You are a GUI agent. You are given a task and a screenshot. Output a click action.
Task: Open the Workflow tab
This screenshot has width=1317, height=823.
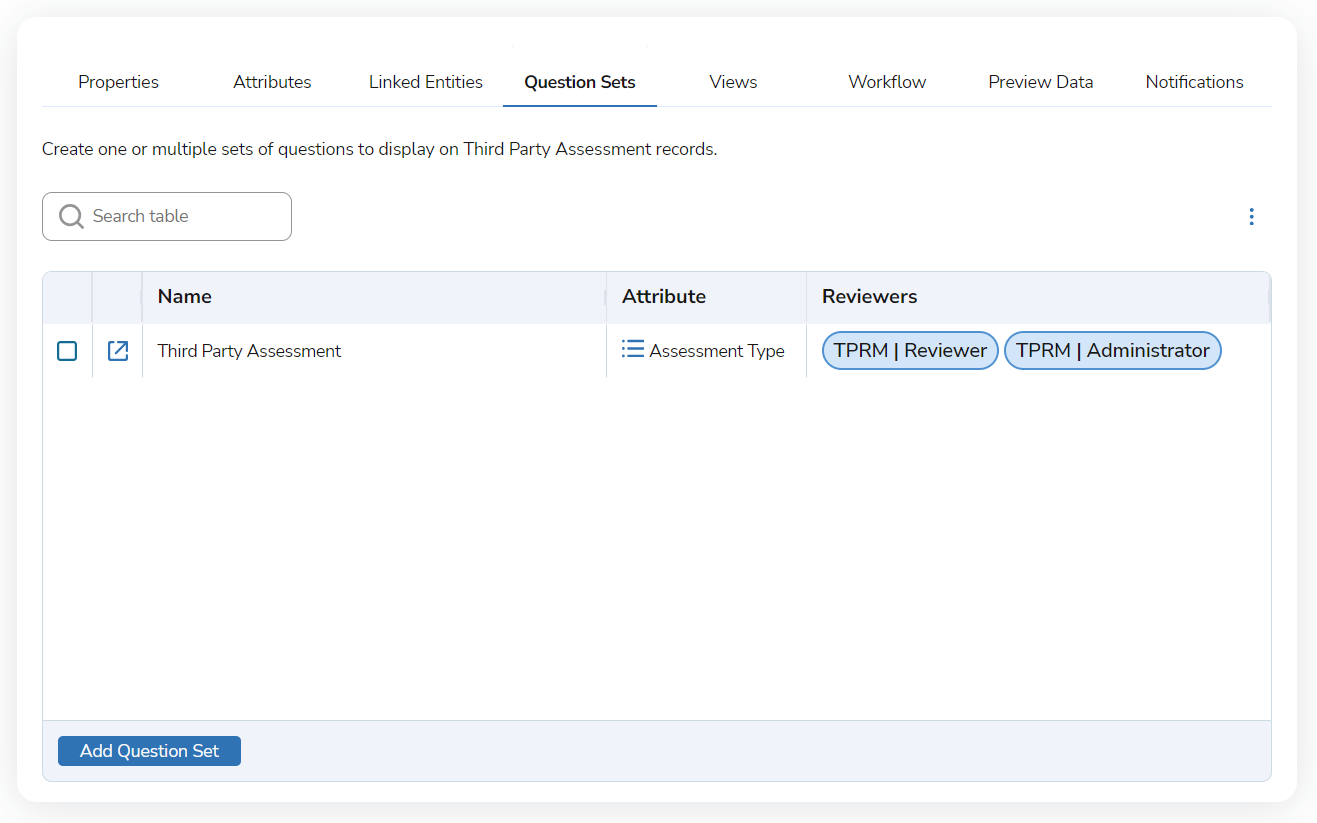pos(887,82)
